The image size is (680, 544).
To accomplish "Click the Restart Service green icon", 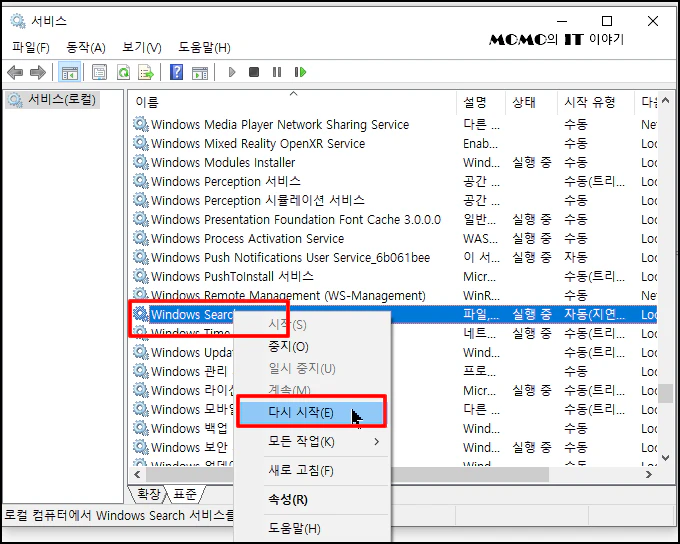I will (300, 72).
